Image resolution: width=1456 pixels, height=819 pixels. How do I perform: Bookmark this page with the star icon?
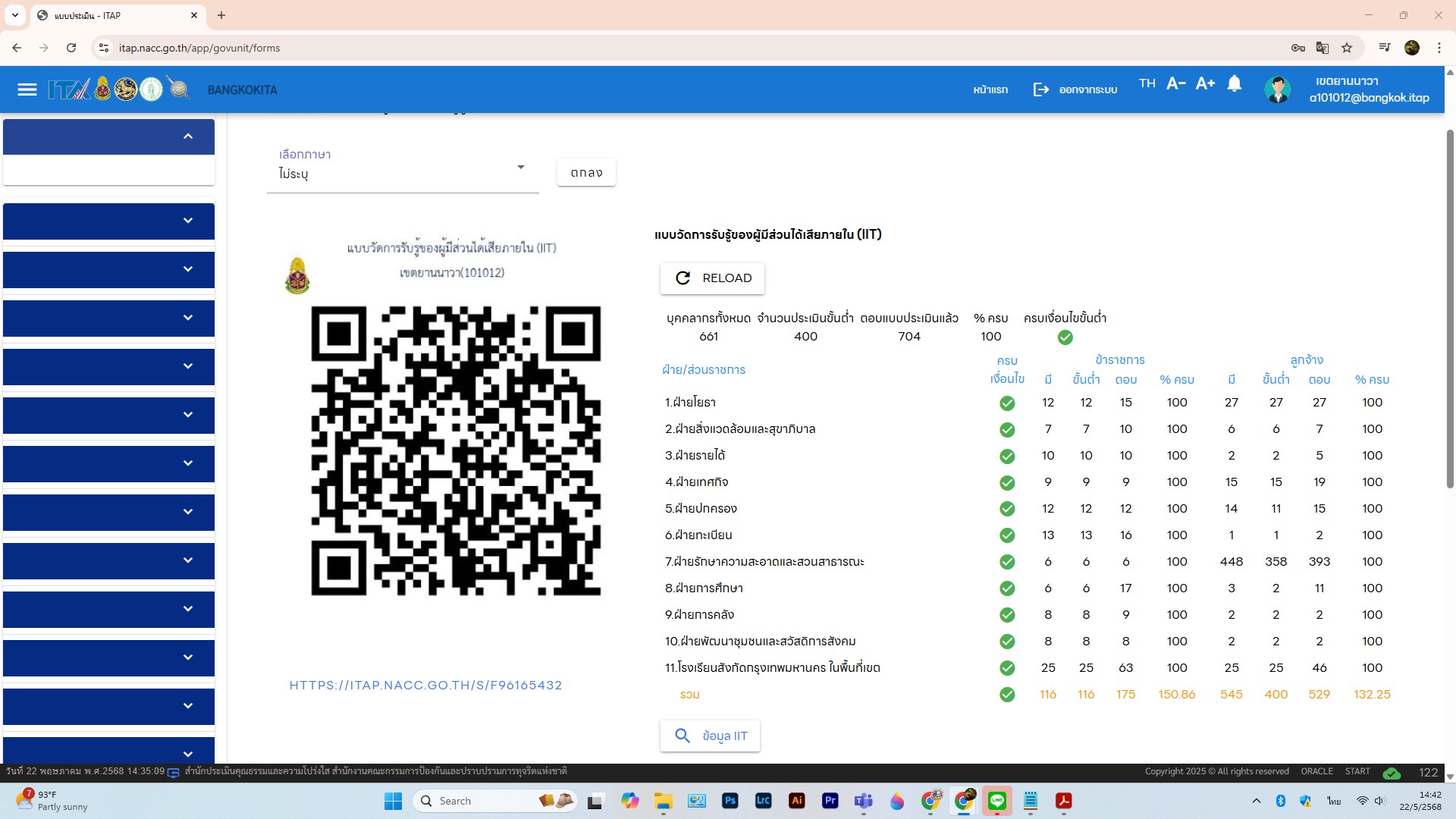tap(1347, 48)
